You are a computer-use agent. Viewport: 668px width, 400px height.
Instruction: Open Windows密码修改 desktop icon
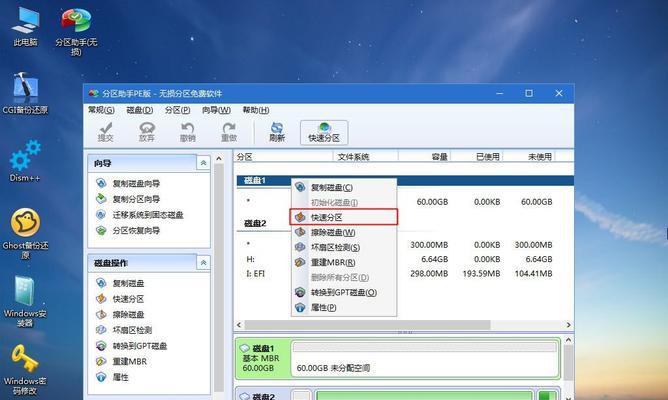pyautogui.click(x=25, y=370)
